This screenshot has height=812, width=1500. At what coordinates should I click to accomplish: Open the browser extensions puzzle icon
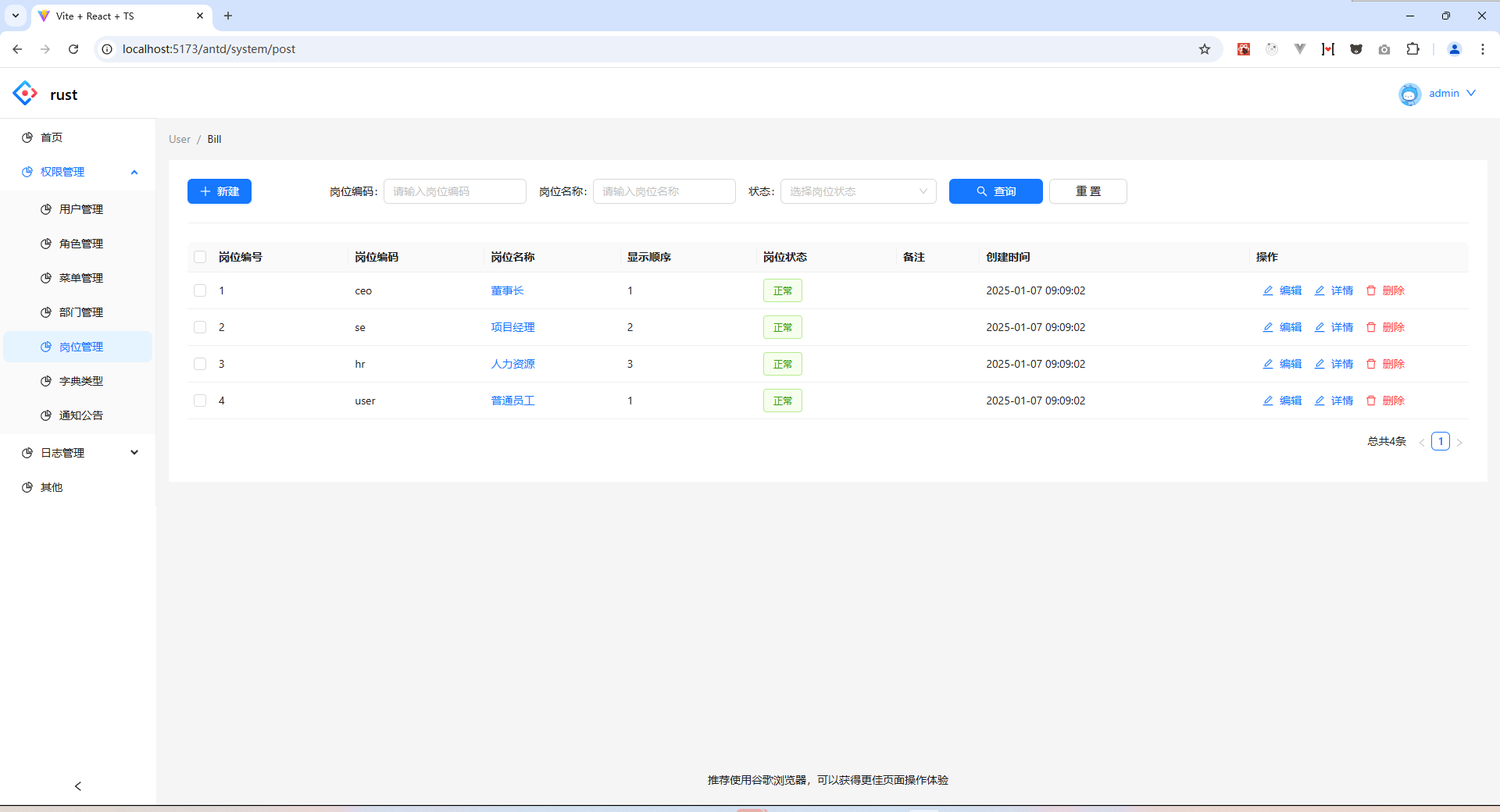click(1412, 49)
